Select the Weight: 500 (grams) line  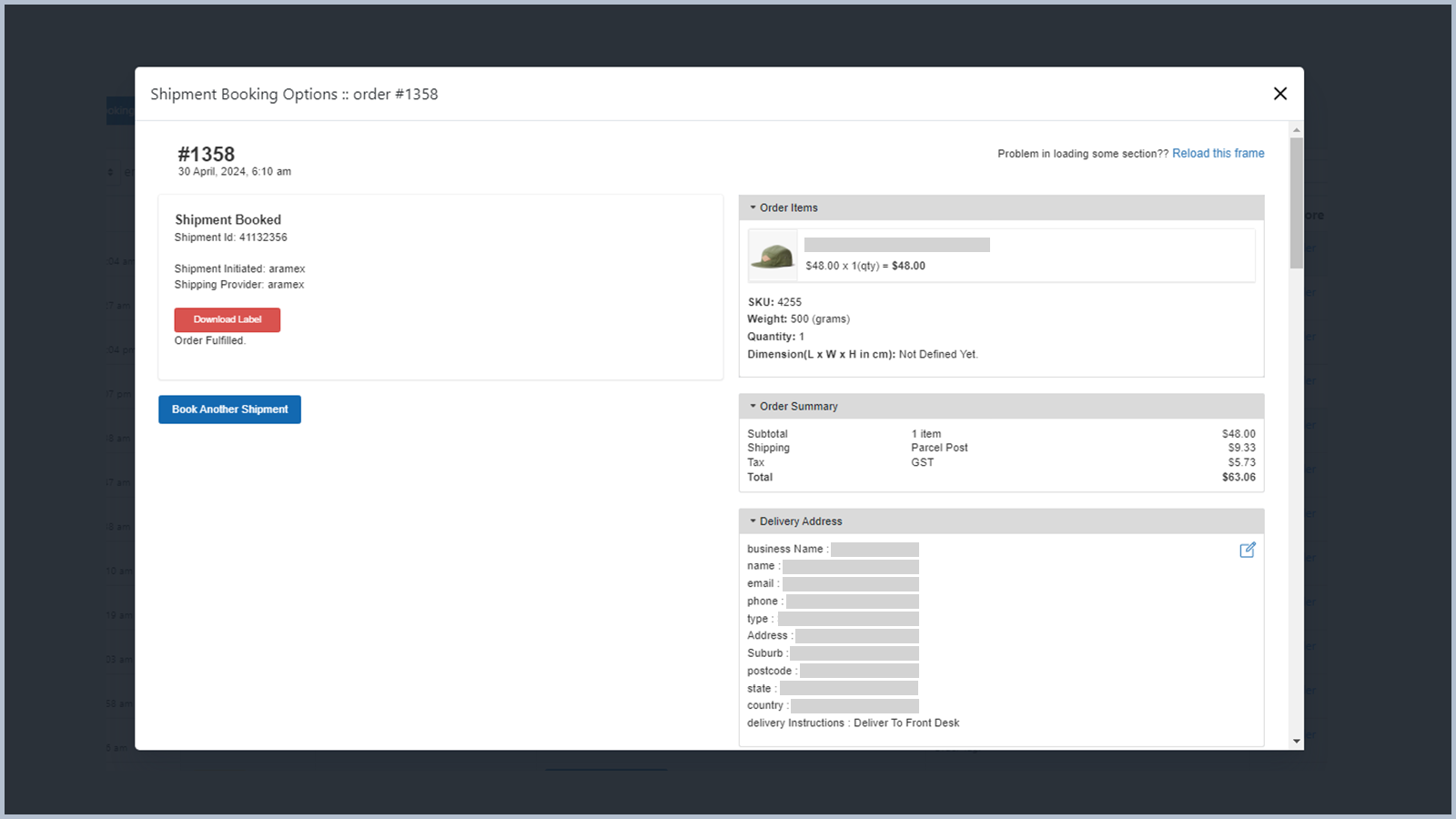[x=799, y=319]
